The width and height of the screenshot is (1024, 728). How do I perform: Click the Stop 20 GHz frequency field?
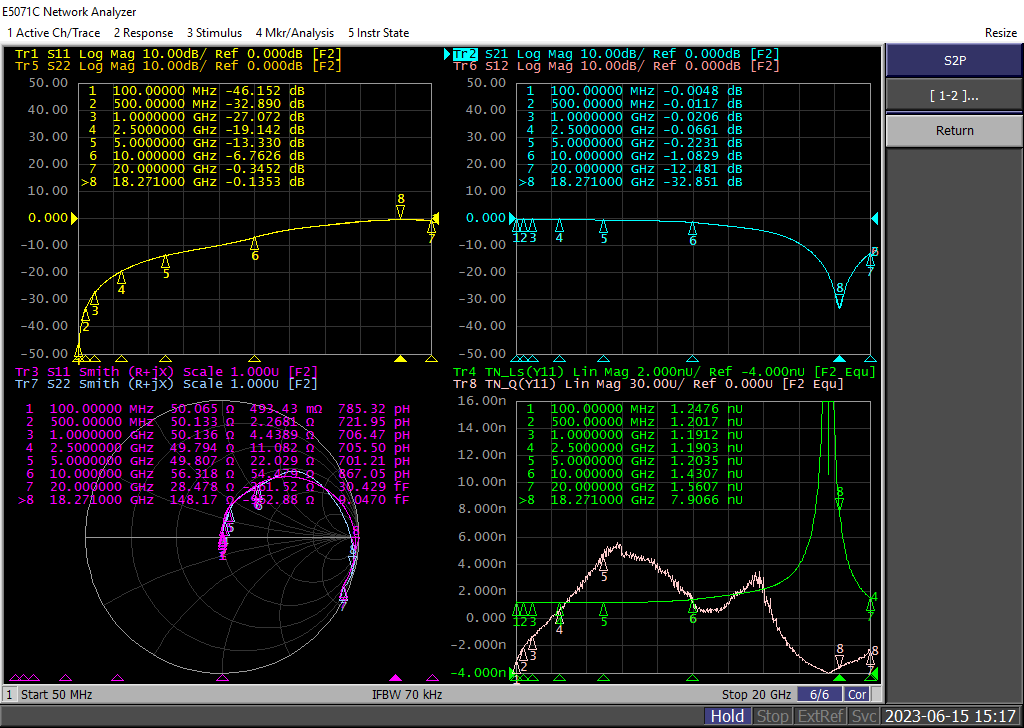[756, 695]
